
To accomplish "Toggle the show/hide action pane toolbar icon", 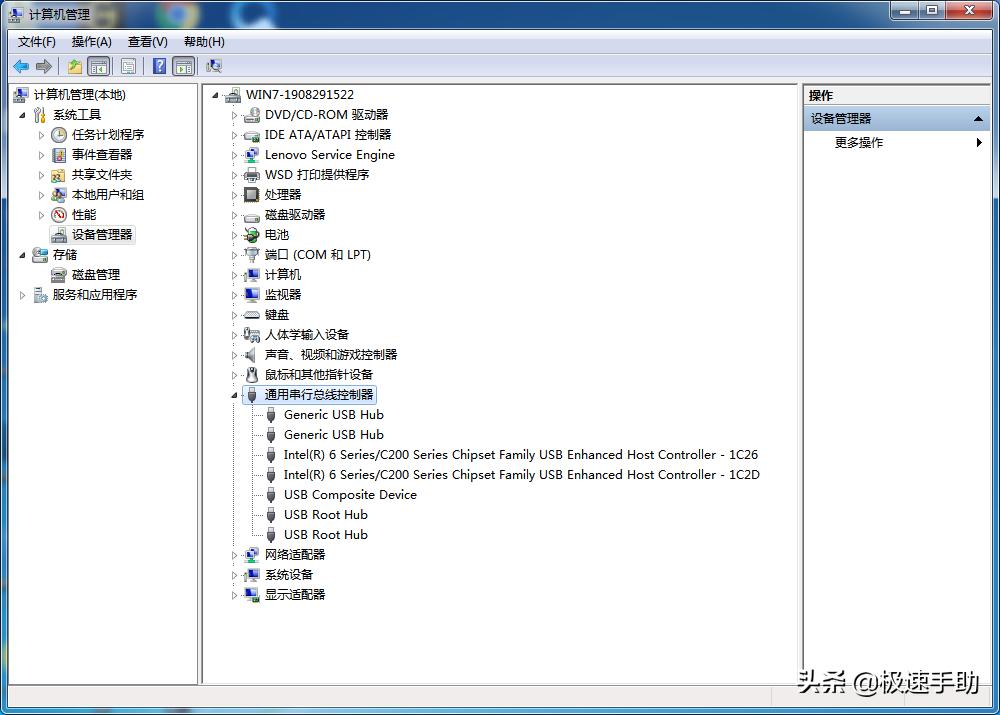I will [184, 66].
